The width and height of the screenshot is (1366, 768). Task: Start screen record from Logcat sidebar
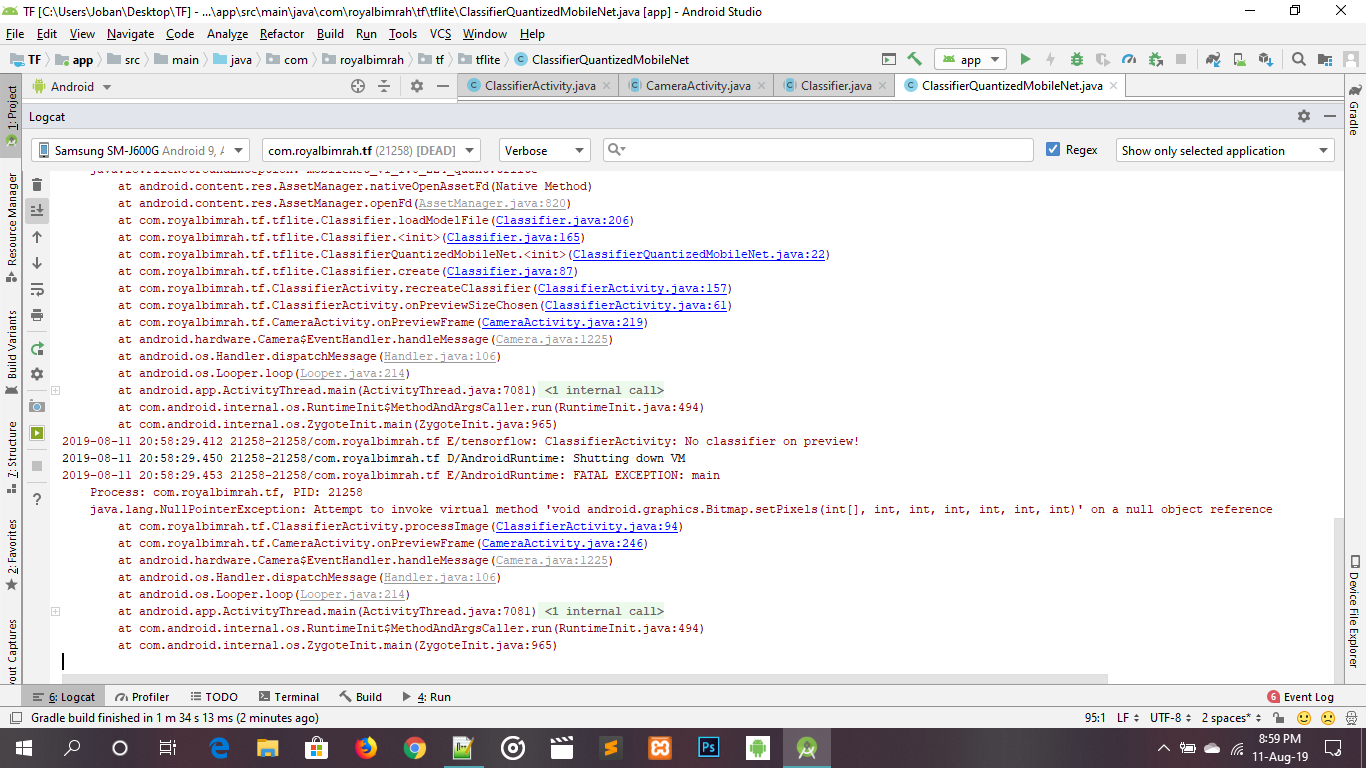pos(37,433)
